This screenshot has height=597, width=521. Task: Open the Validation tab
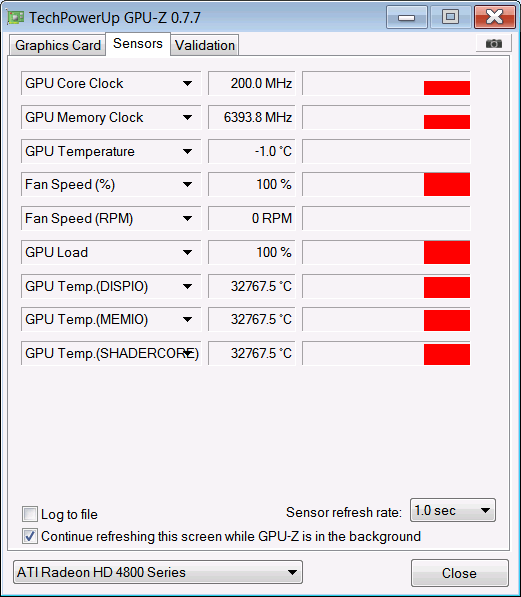point(205,45)
